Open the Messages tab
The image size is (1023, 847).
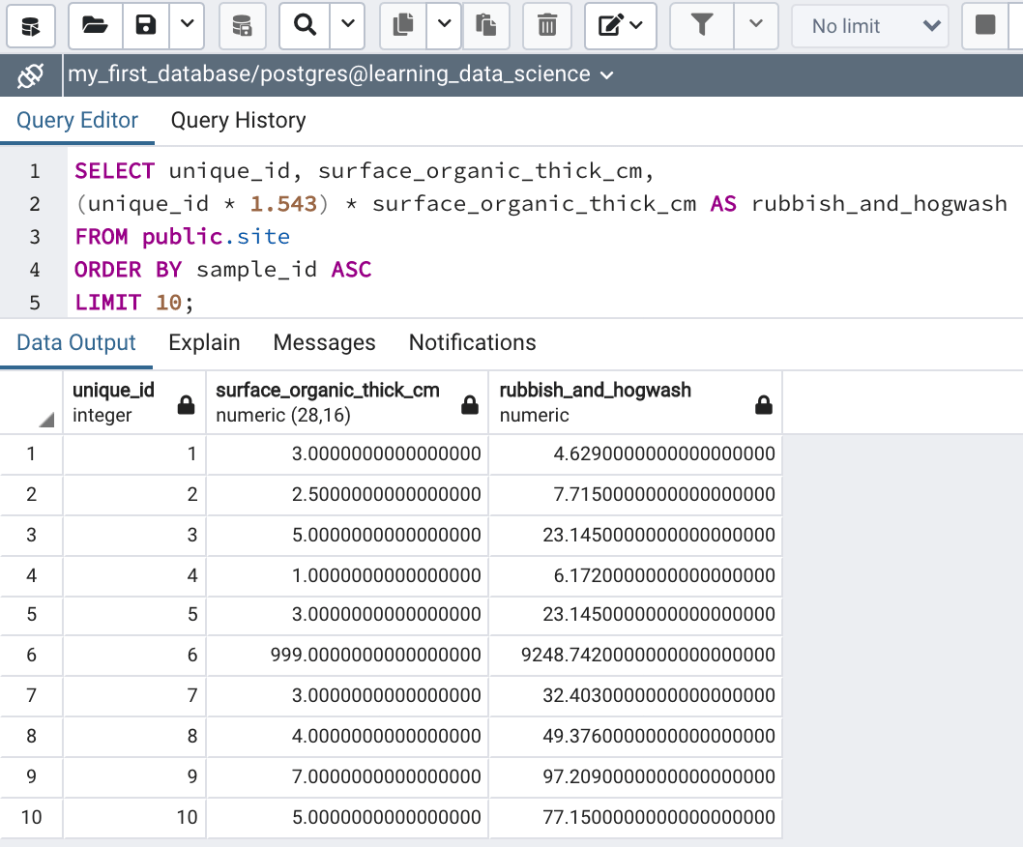pyautogui.click(x=324, y=343)
